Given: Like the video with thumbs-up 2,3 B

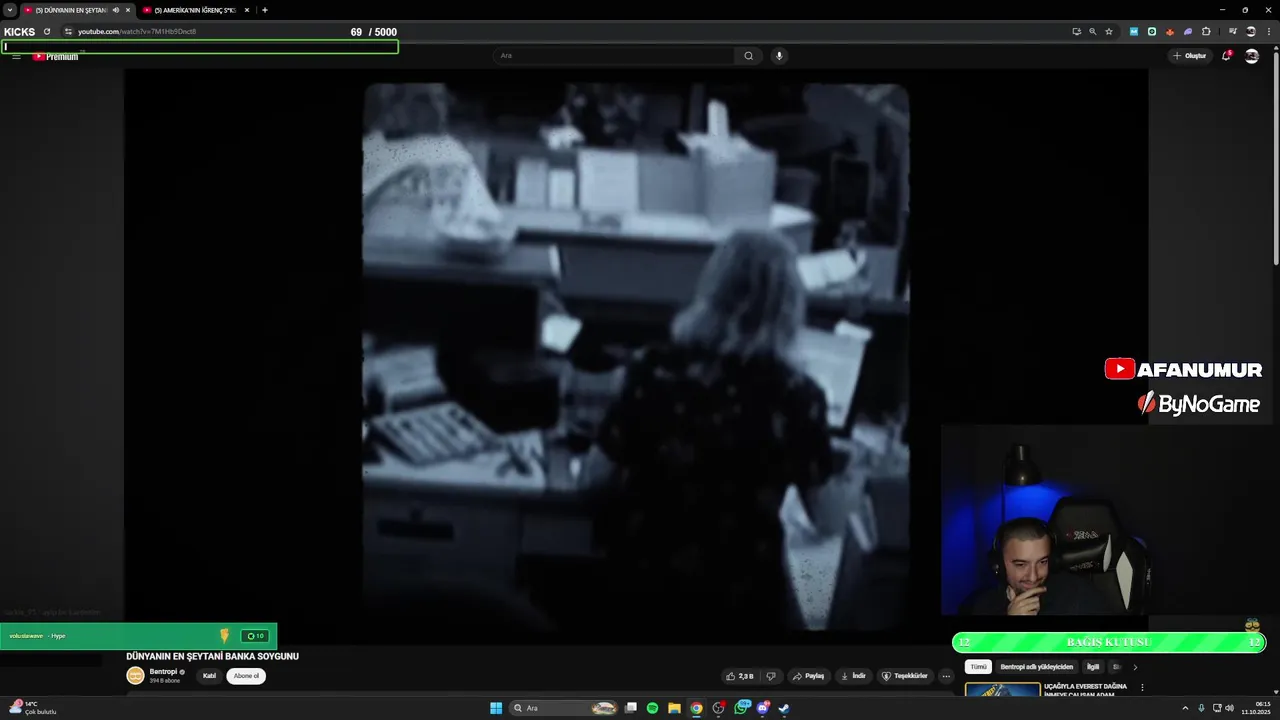Looking at the screenshot, I should (x=740, y=676).
